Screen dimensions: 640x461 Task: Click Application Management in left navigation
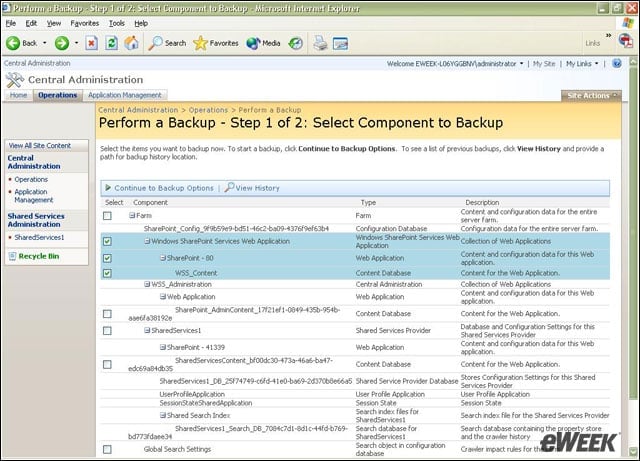[x=33, y=196]
